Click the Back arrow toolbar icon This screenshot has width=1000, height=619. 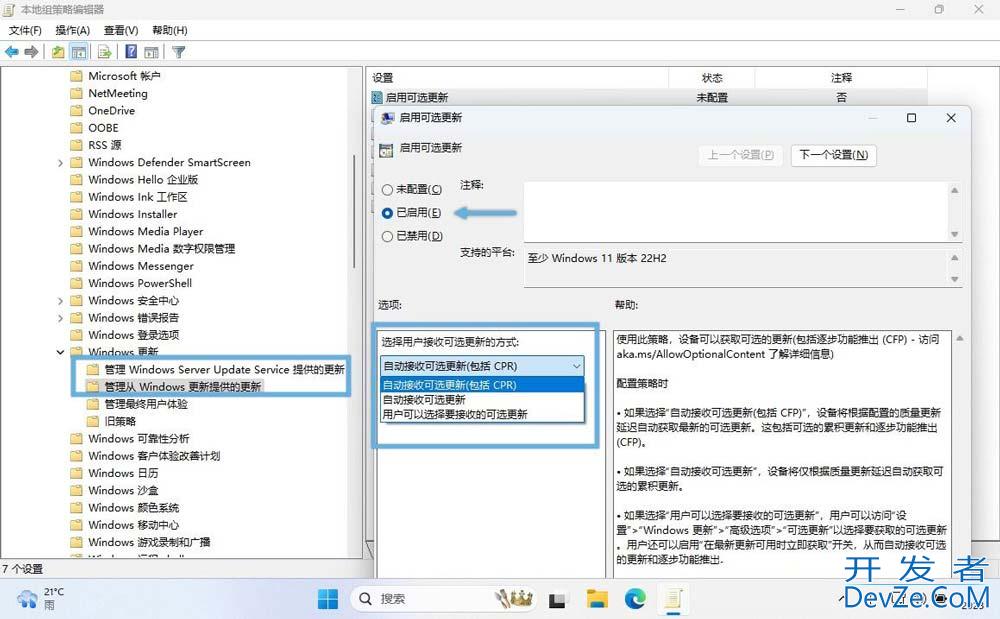pos(11,52)
